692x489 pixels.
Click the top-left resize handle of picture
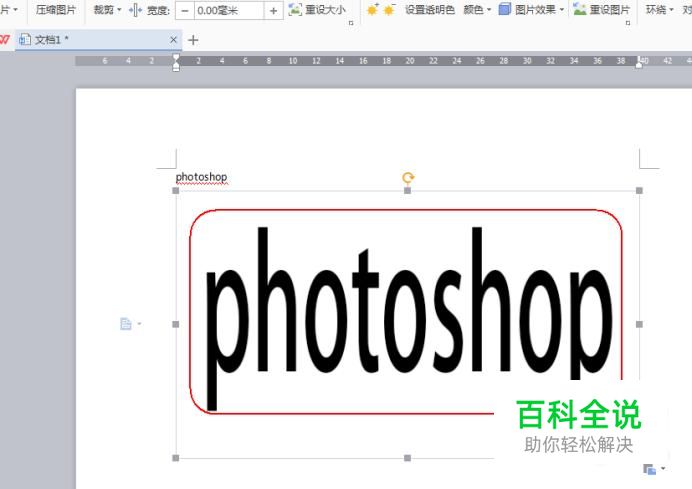pos(176,191)
